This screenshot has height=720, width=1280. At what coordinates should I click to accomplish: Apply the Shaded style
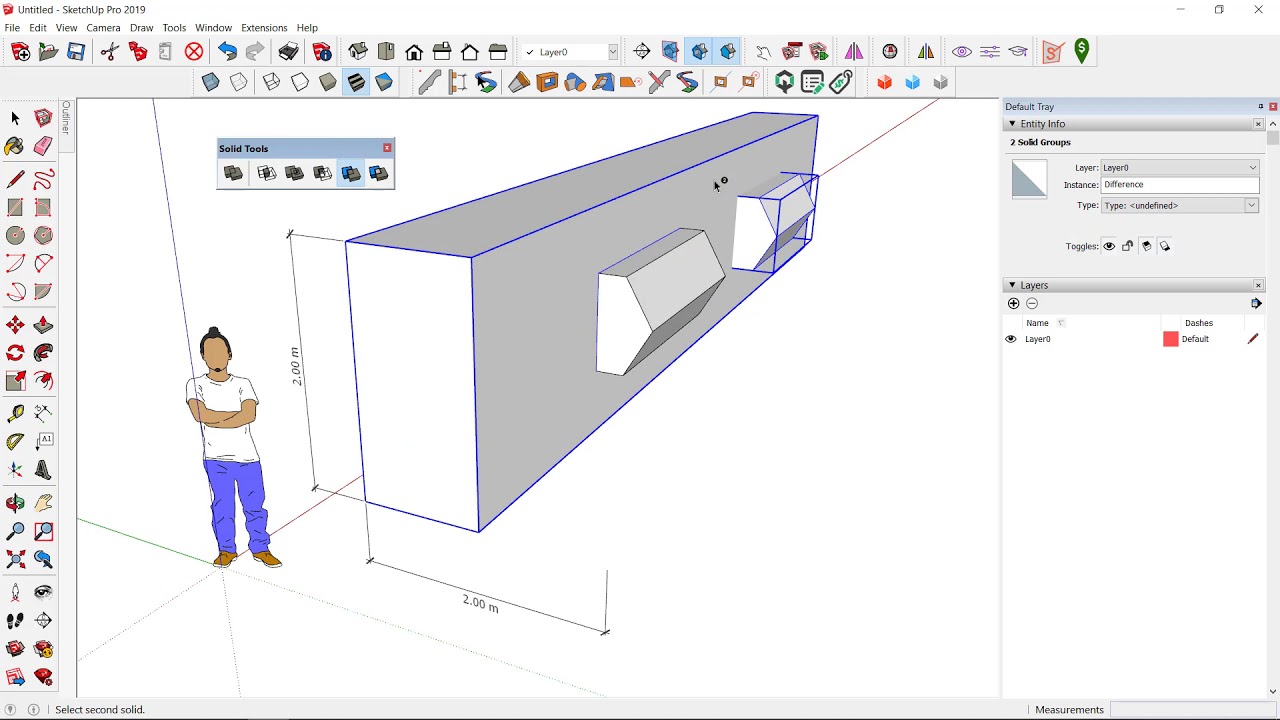click(328, 83)
